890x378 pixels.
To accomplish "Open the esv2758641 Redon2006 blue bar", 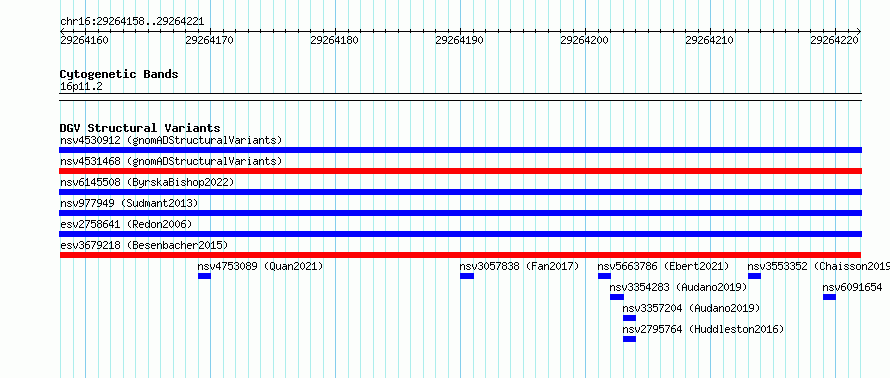I will click(x=460, y=234).
